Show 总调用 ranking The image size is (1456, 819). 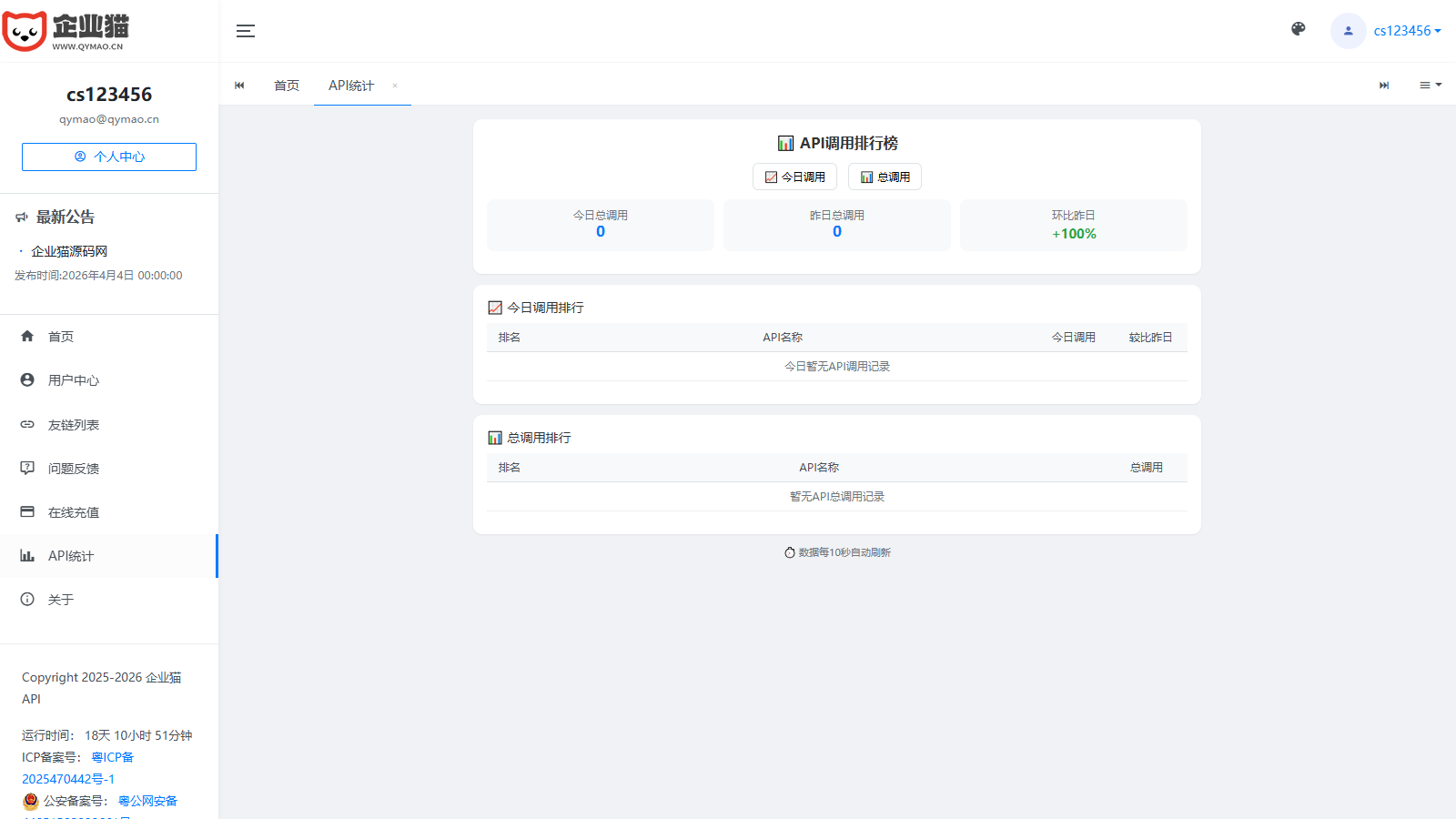pos(885,177)
